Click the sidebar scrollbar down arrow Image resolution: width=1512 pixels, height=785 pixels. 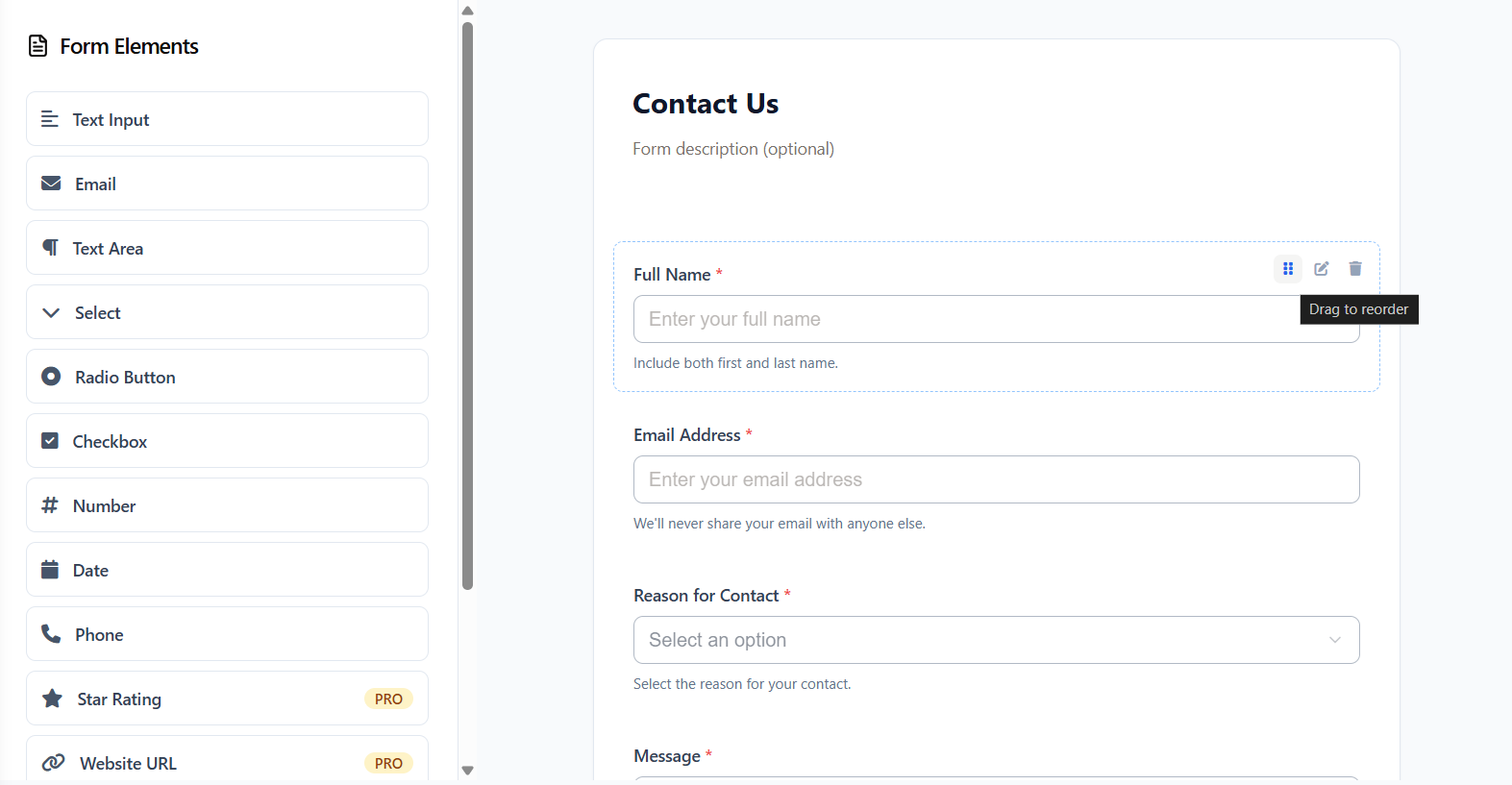(467, 770)
